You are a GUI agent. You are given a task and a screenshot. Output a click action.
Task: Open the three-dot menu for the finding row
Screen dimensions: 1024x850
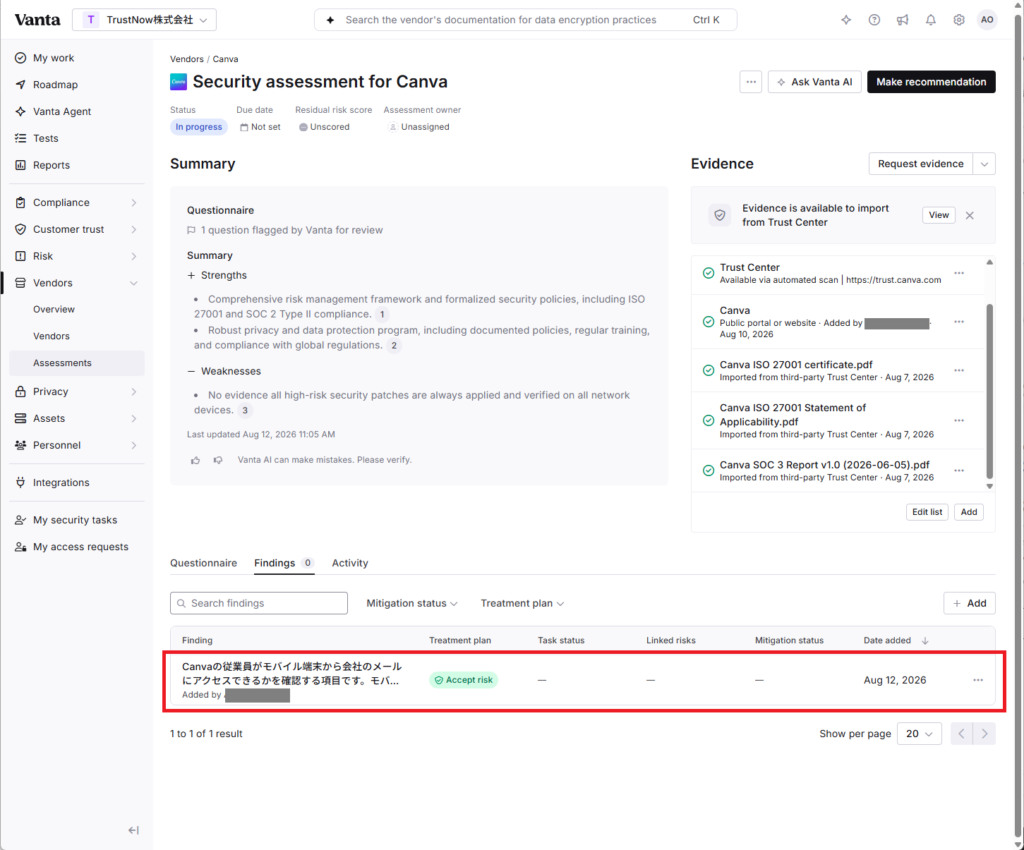point(977,680)
